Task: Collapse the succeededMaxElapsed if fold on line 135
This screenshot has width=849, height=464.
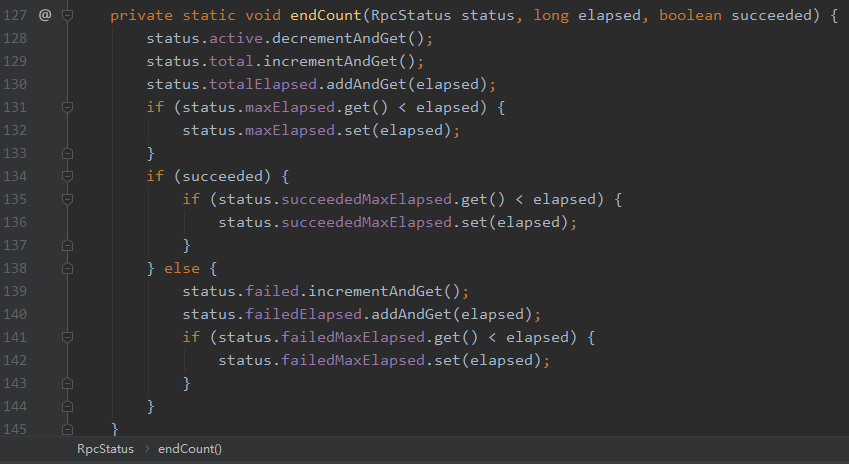Action: [67, 199]
